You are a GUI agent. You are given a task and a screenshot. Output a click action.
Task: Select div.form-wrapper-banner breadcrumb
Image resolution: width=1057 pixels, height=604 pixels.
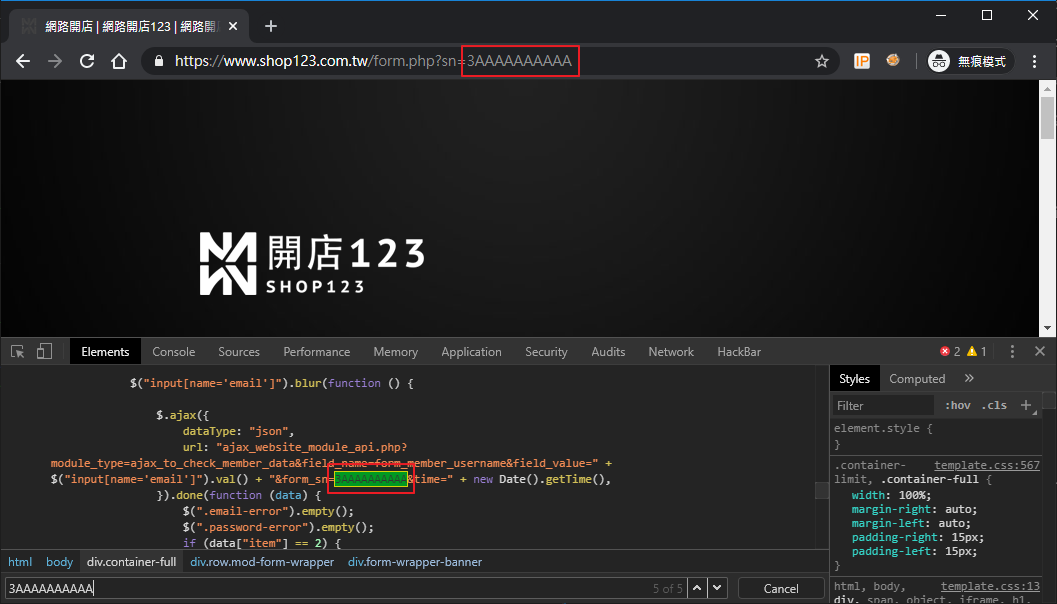415,562
